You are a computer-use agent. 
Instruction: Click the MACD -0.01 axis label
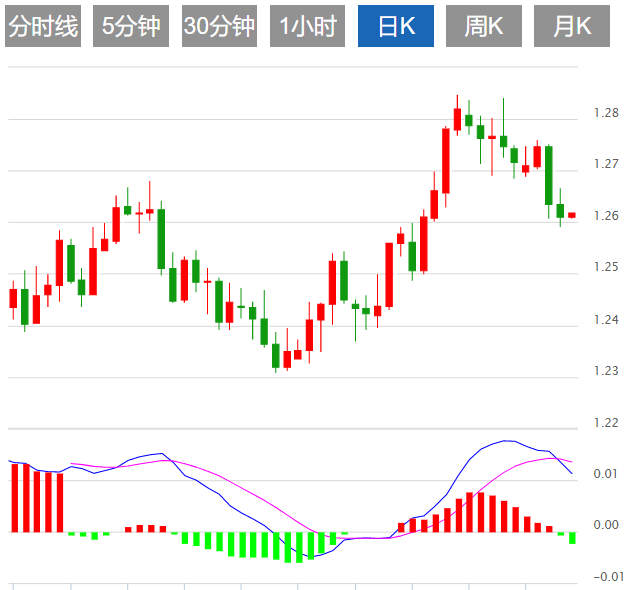pyautogui.click(x=608, y=577)
